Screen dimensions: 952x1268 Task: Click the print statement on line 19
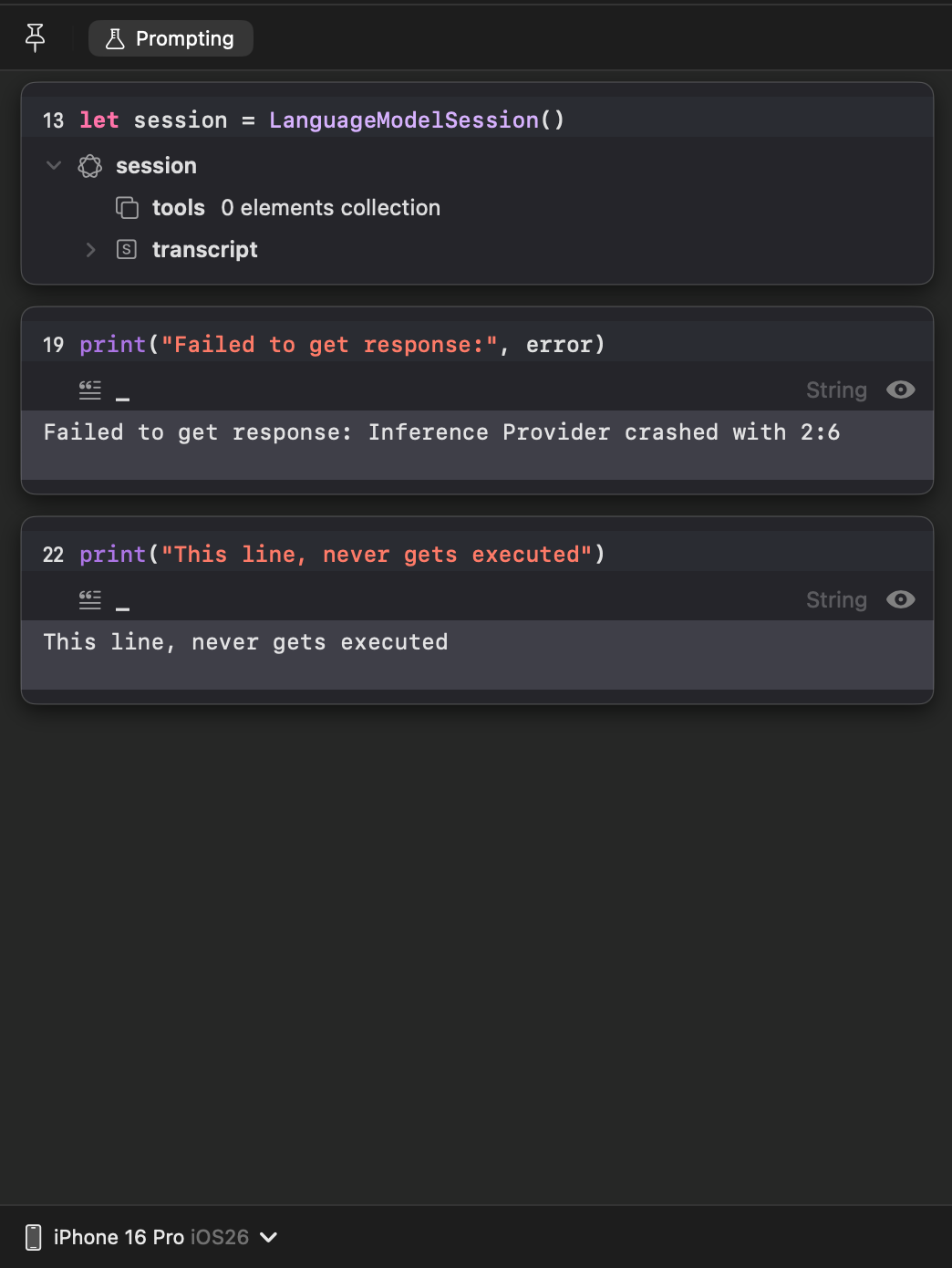point(342,345)
